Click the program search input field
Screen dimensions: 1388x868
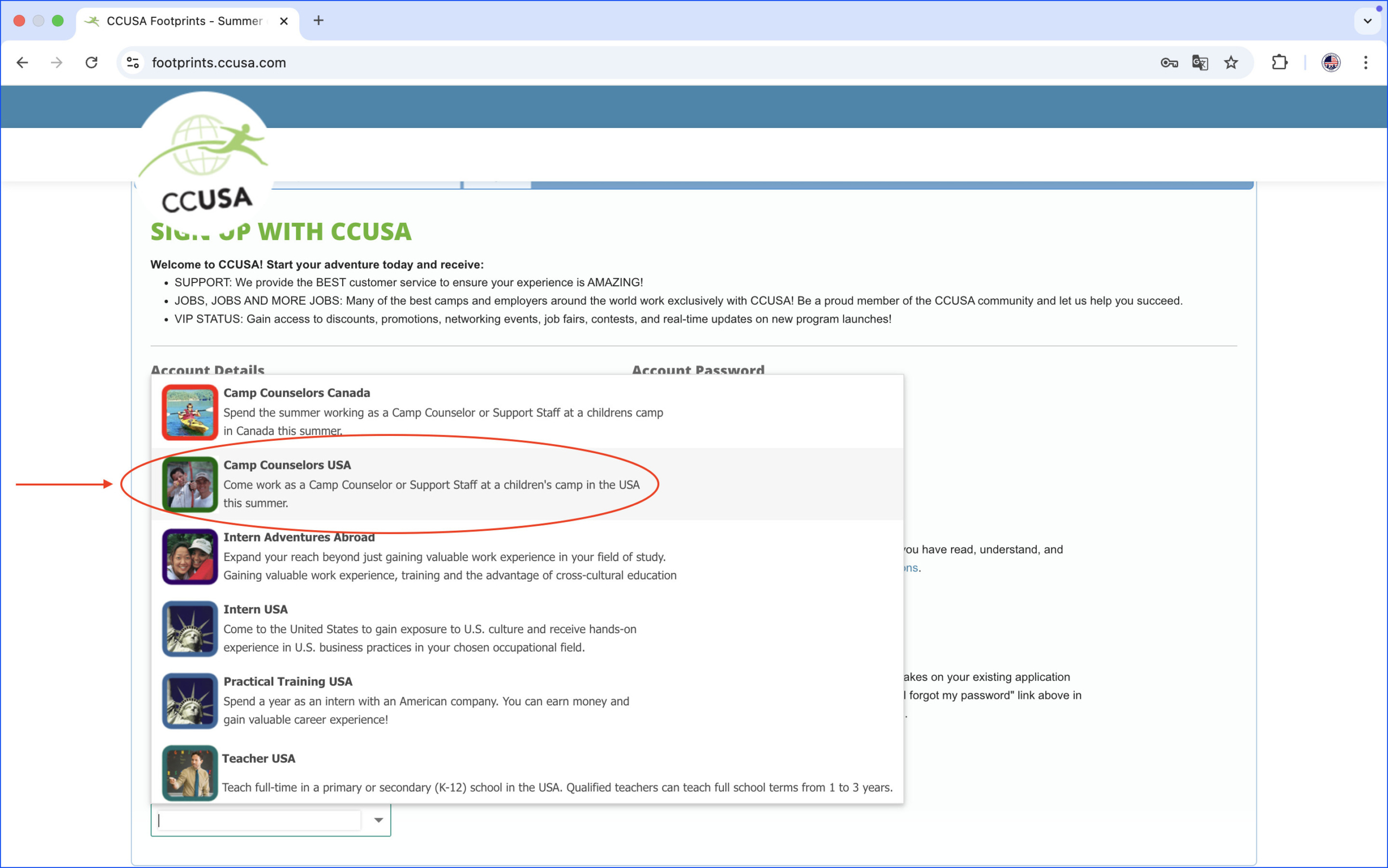click(258, 820)
